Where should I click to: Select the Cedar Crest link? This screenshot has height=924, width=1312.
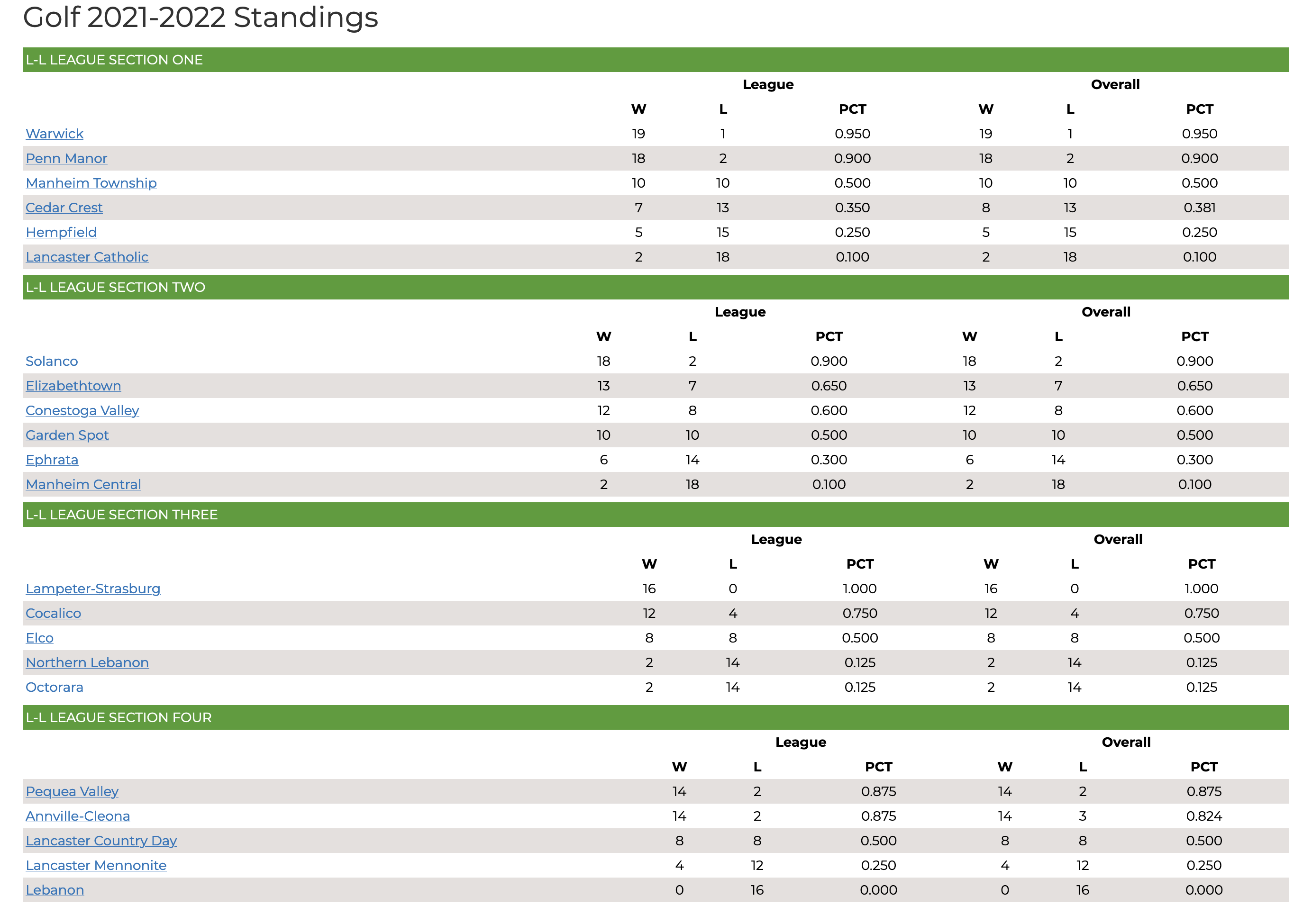pos(64,208)
